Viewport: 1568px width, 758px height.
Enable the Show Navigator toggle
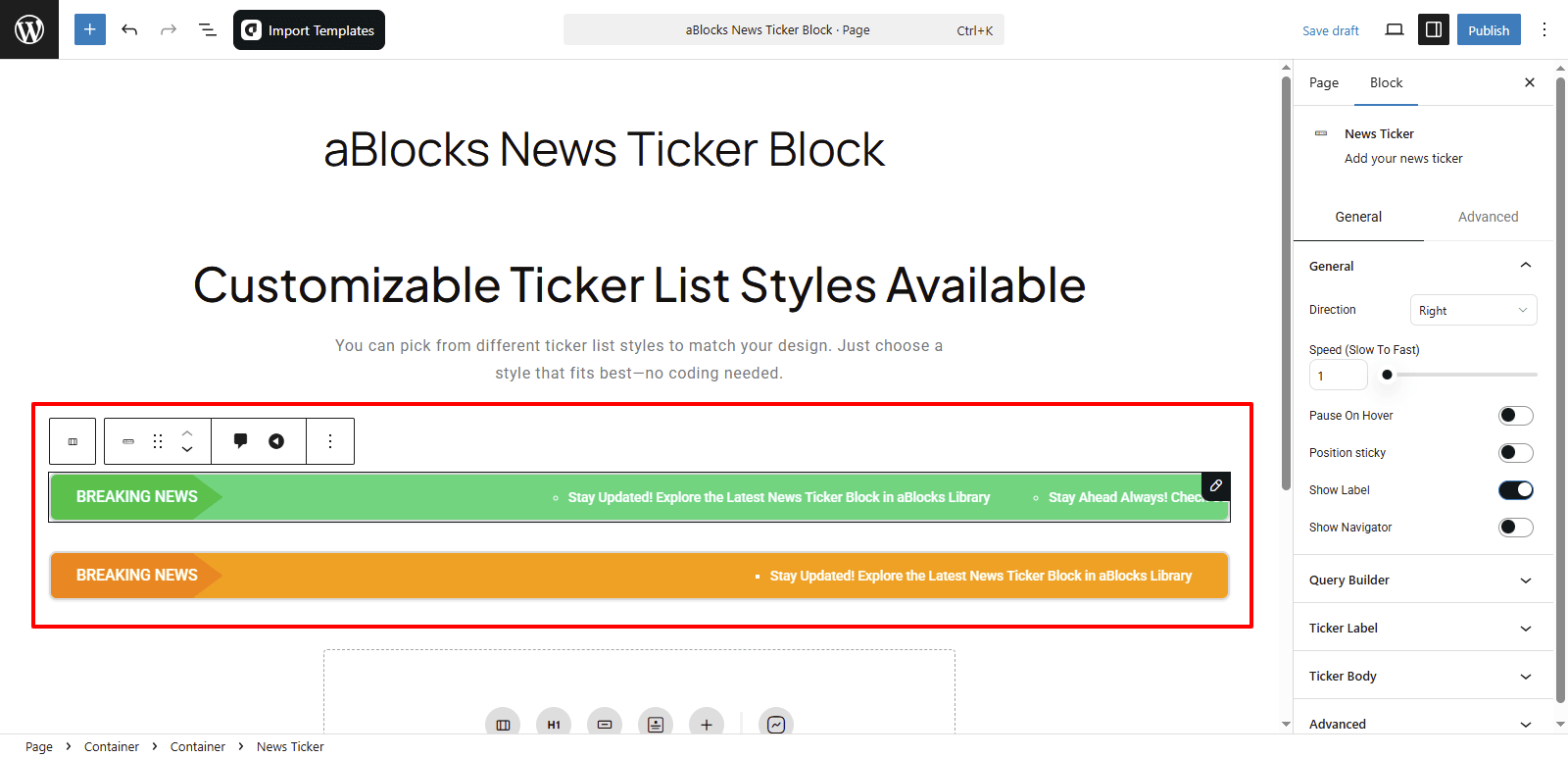pyautogui.click(x=1515, y=528)
